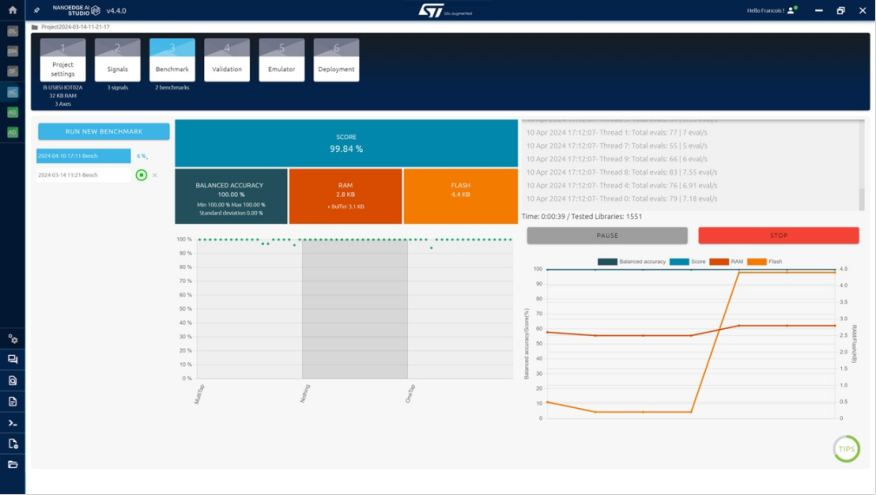This screenshot has height=495, width=876.
Task: Click the 2 benchmarks label under step 3
Action: click(172, 88)
